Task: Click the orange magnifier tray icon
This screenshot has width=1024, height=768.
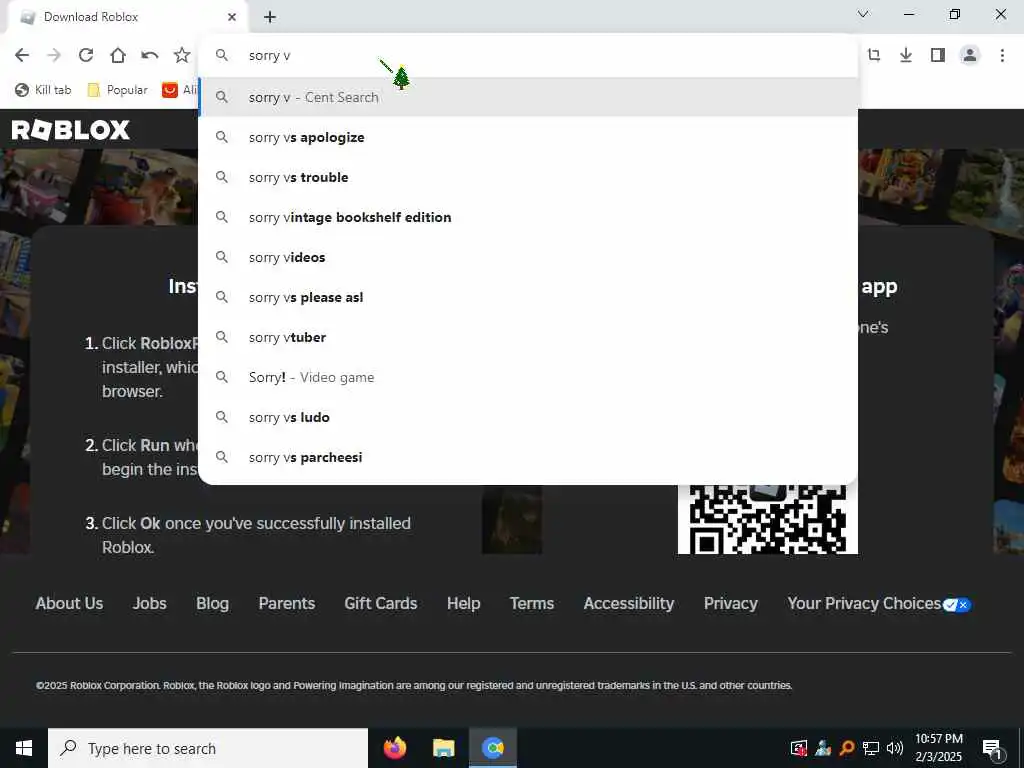Action: 847,748
